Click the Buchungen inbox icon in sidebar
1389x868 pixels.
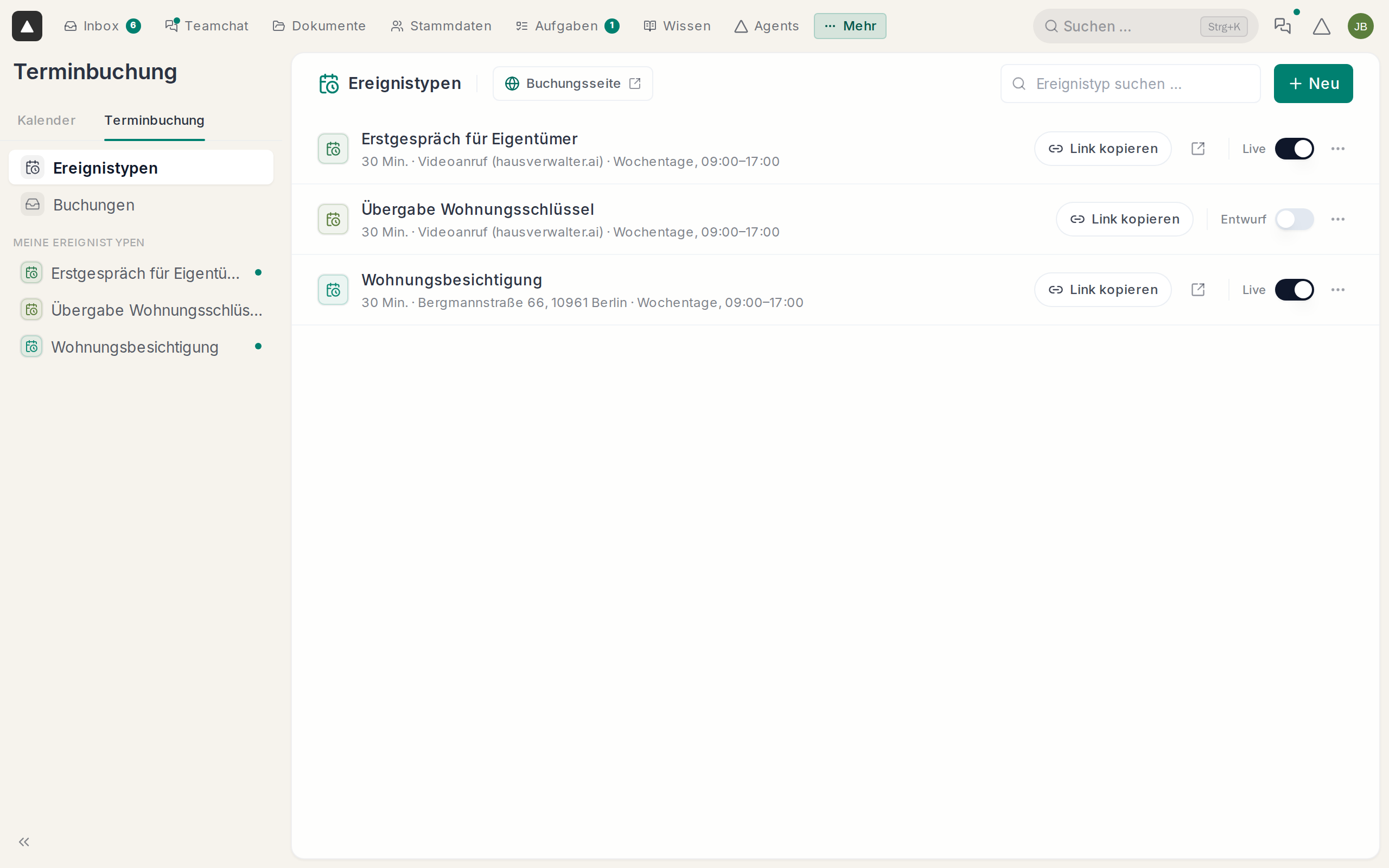click(x=33, y=205)
